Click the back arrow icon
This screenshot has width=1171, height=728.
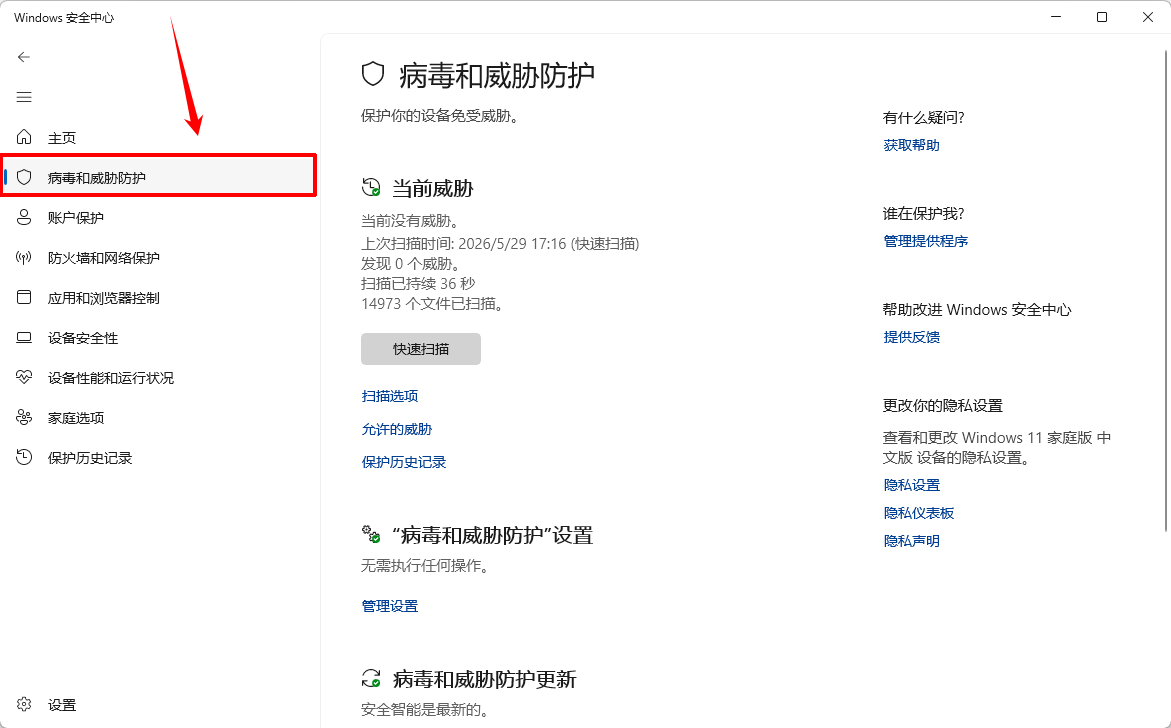coord(24,57)
